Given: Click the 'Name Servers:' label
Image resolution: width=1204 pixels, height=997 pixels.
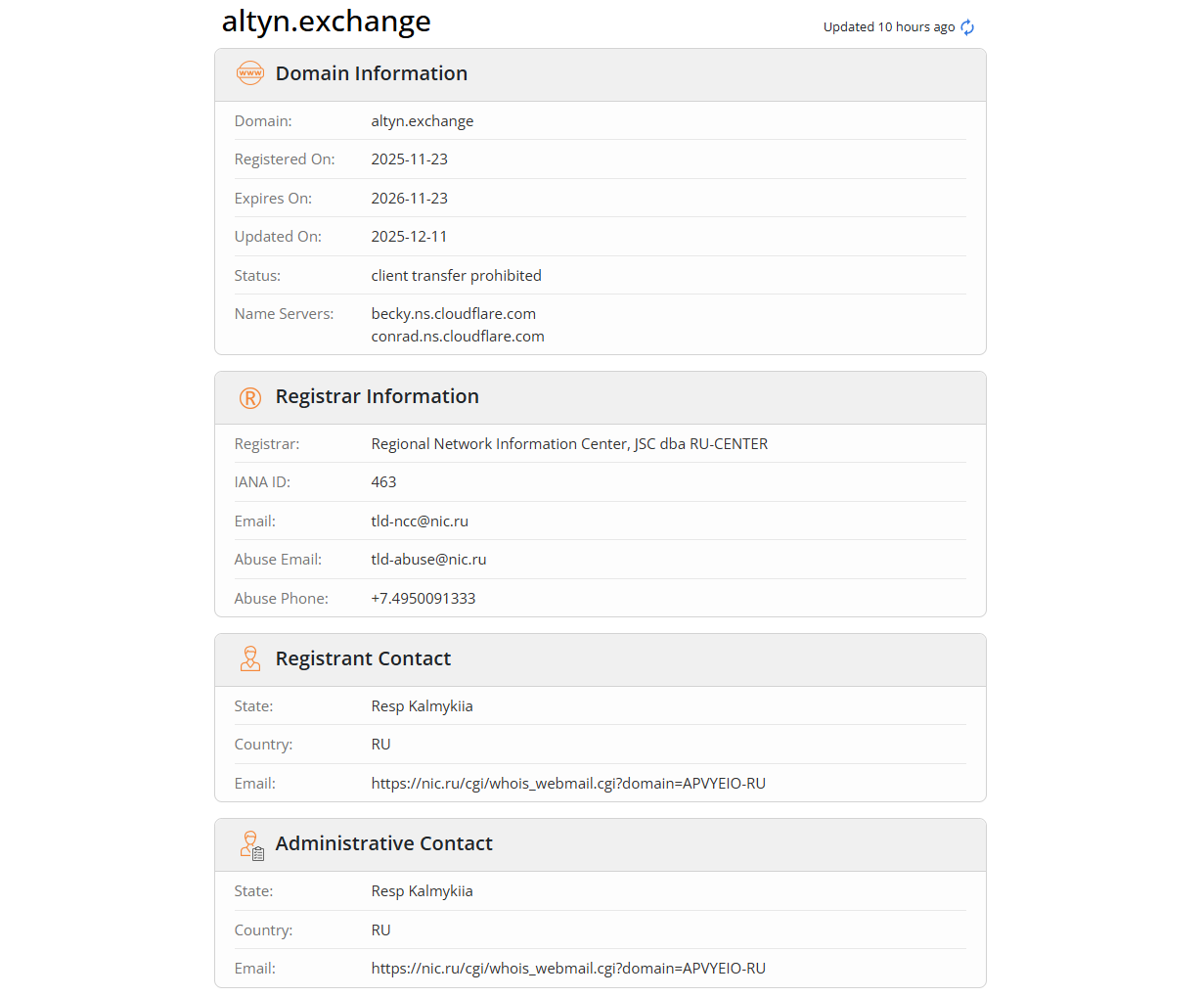Looking at the screenshot, I should tap(284, 314).
